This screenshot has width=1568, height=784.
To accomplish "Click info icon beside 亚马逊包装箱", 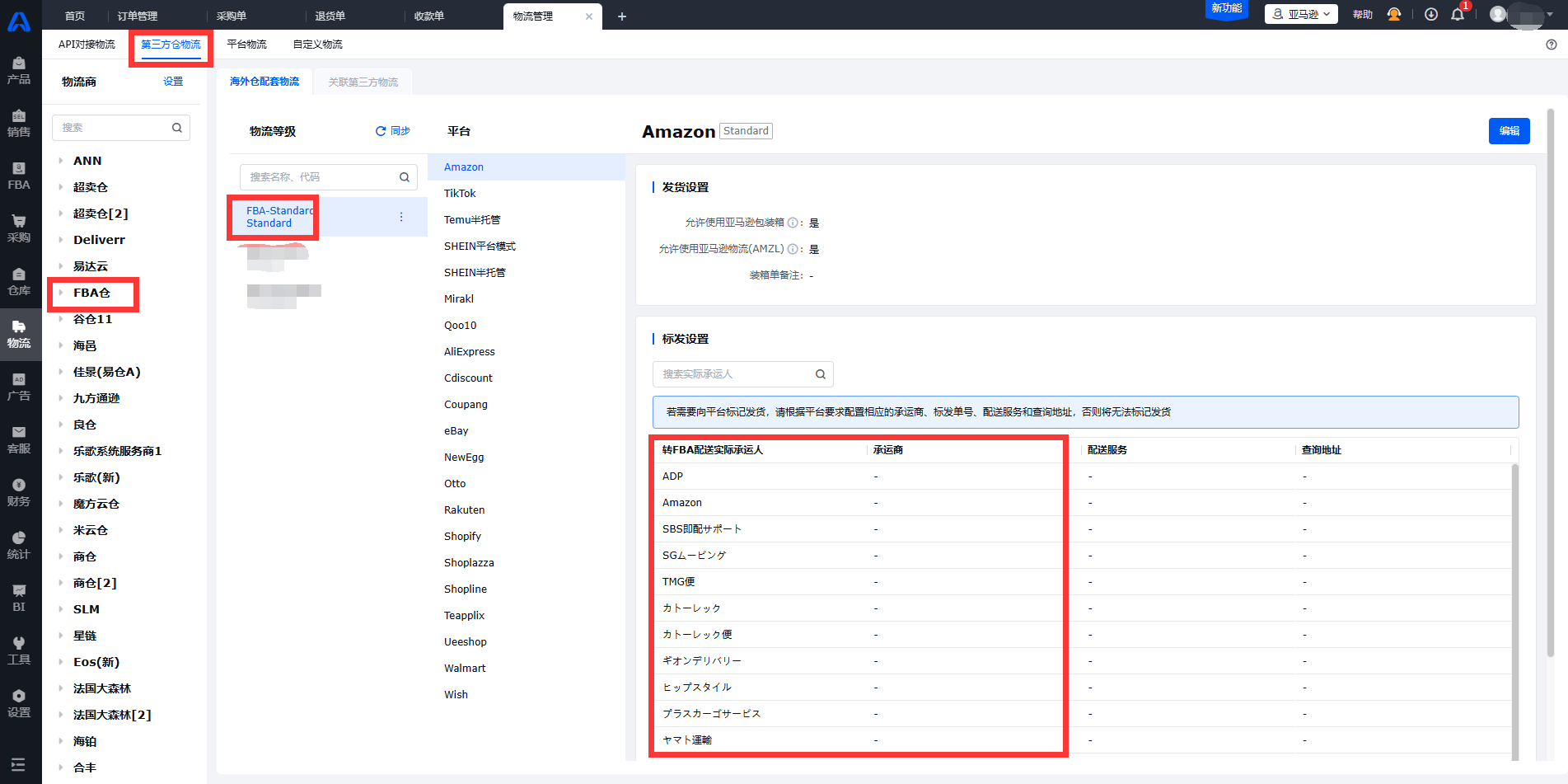I will click(x=793, y=223).
